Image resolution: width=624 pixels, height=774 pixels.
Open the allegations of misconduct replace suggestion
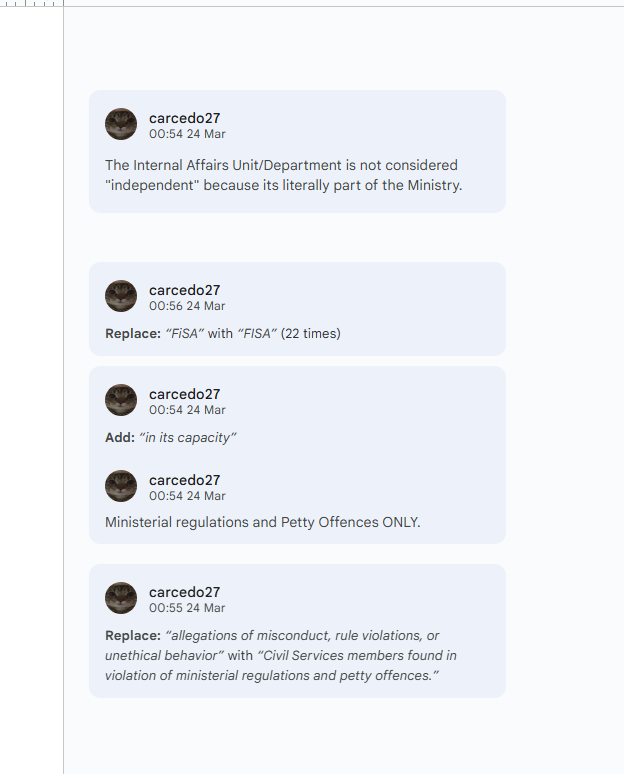pos(297,631)
